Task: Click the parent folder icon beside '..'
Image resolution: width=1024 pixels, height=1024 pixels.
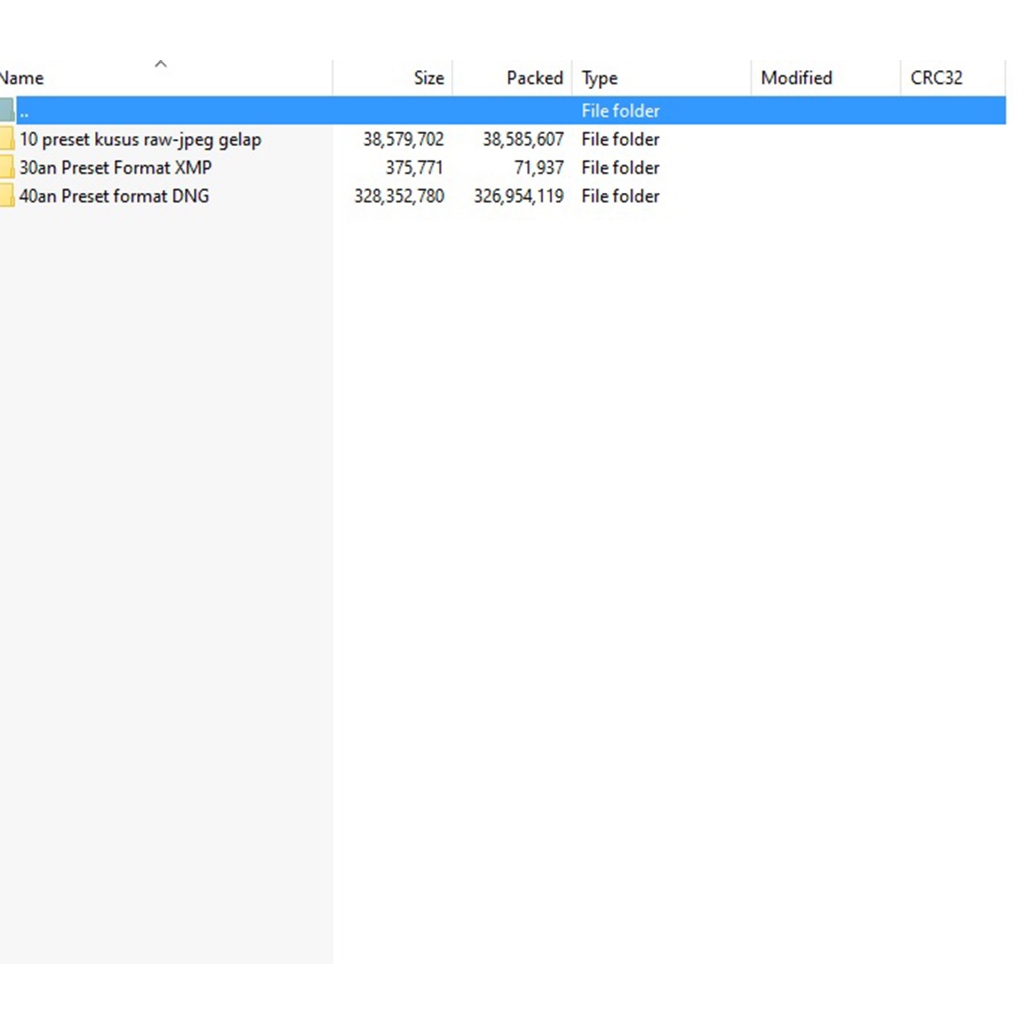Action: pyautogui.click(x=7, y=111)
